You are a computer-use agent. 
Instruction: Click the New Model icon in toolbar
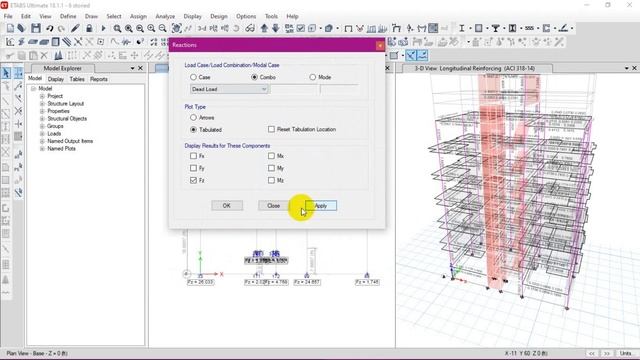pyautogui.click(x=10, y=28)
